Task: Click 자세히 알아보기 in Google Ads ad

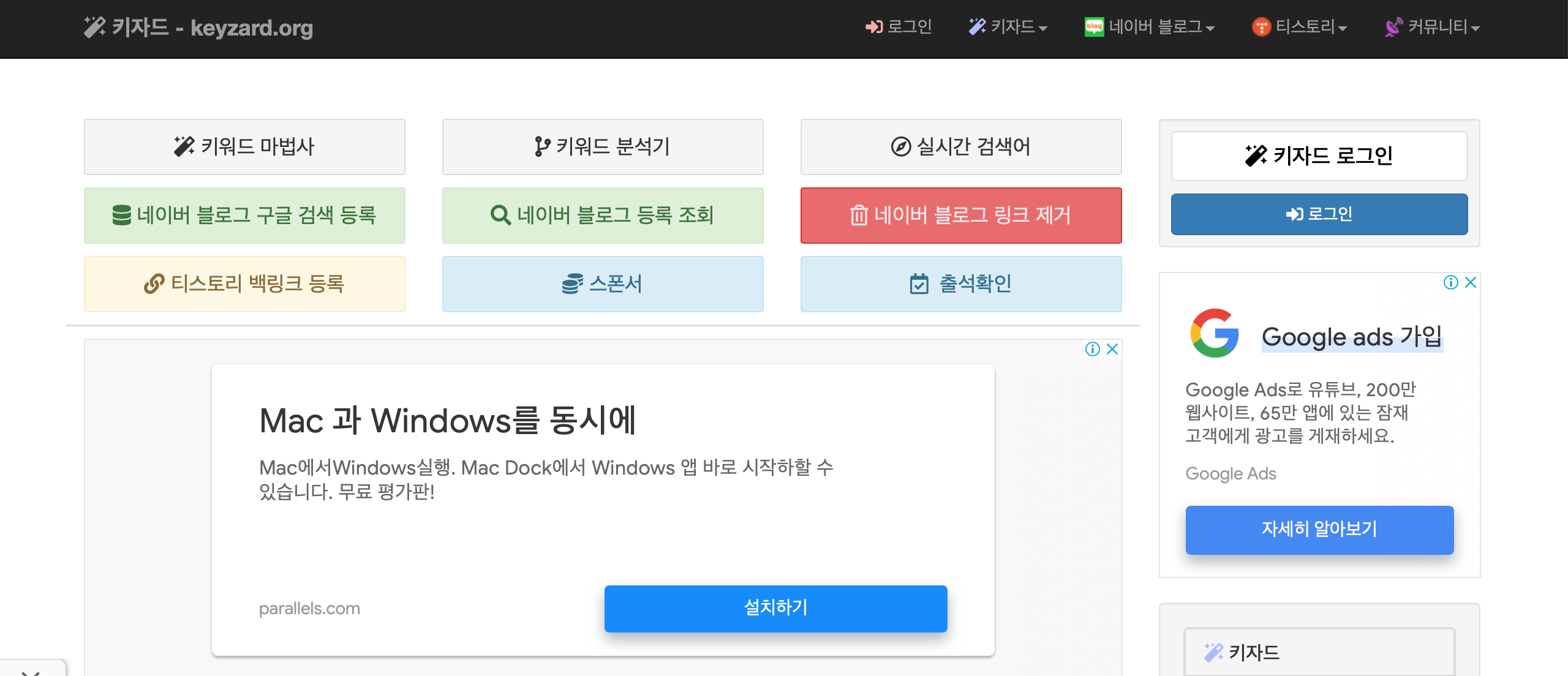Action: [x=1319, y=530]
